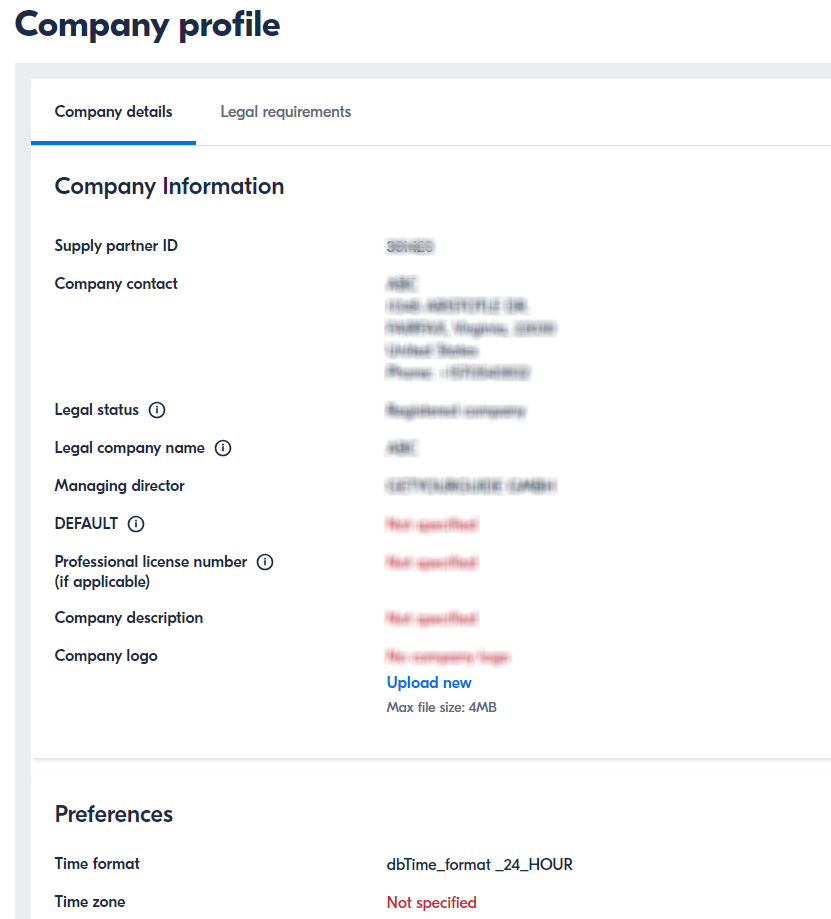Click the Preferences section heading
This screenshot has width=831, height=919.
click(x=113, y=814)
